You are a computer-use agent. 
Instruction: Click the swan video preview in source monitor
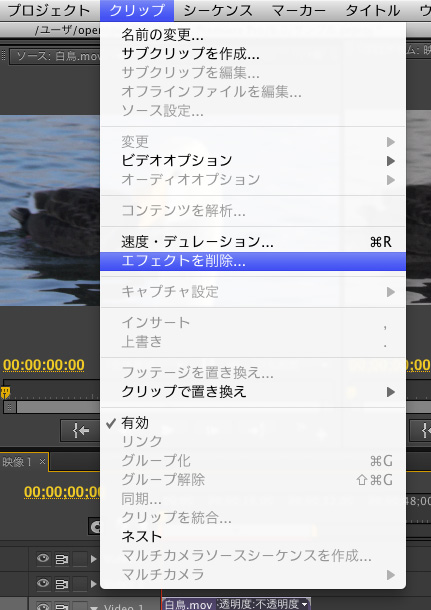pyautogui.click(x=50, y=210)
